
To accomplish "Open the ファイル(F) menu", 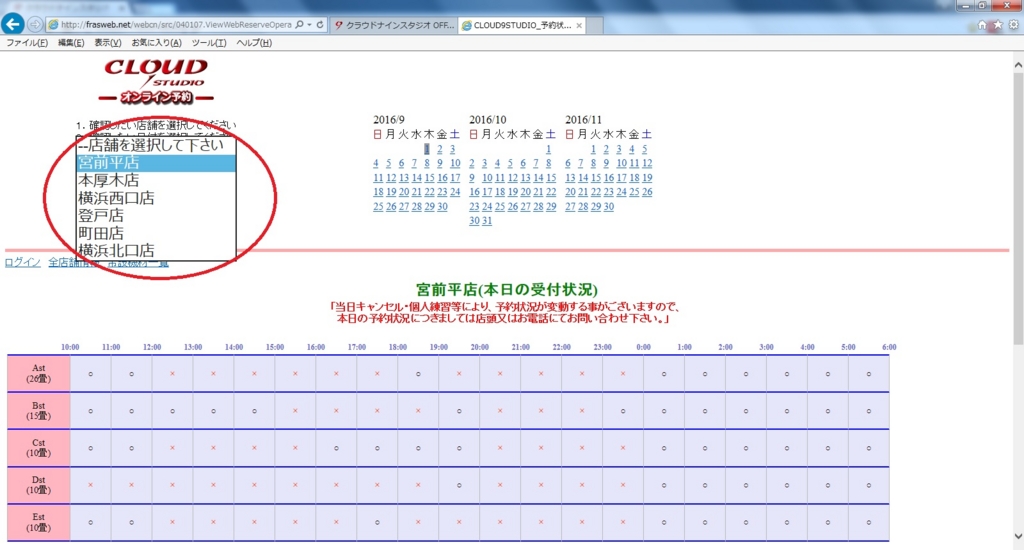I will [27, 42].
